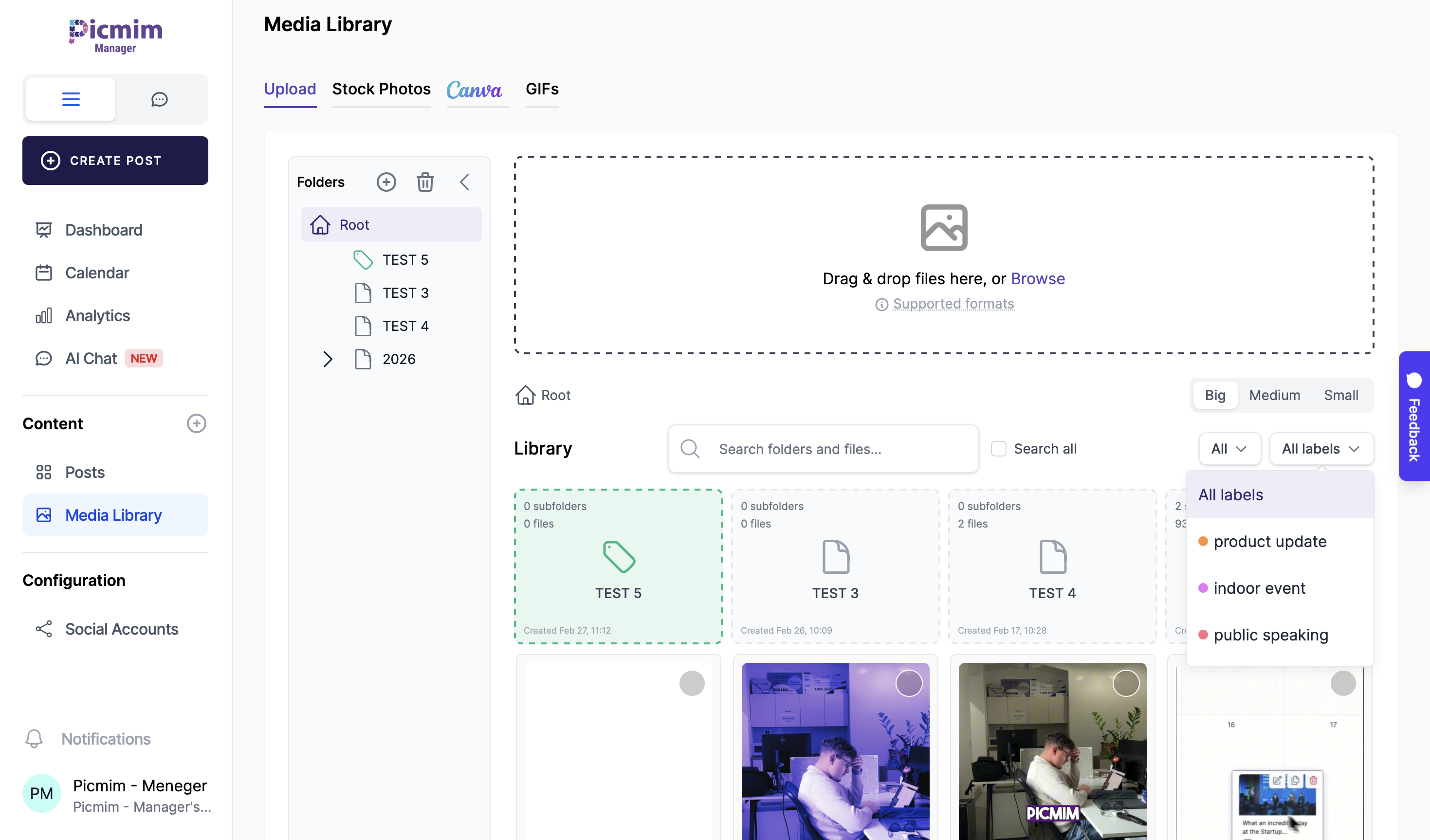1430x840 pixels.
Task: Switch thumbnail size to Small
Action: (1341, 395)
